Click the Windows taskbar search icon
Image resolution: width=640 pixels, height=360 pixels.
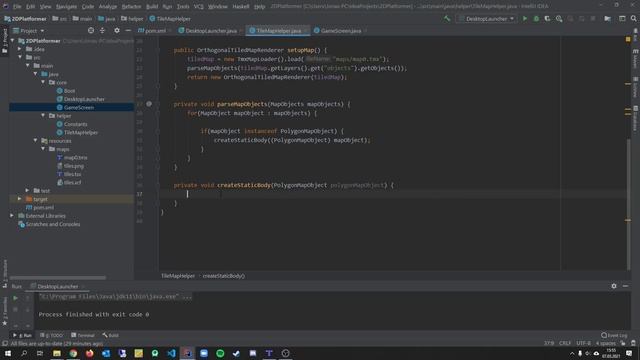tap(24, 353)
